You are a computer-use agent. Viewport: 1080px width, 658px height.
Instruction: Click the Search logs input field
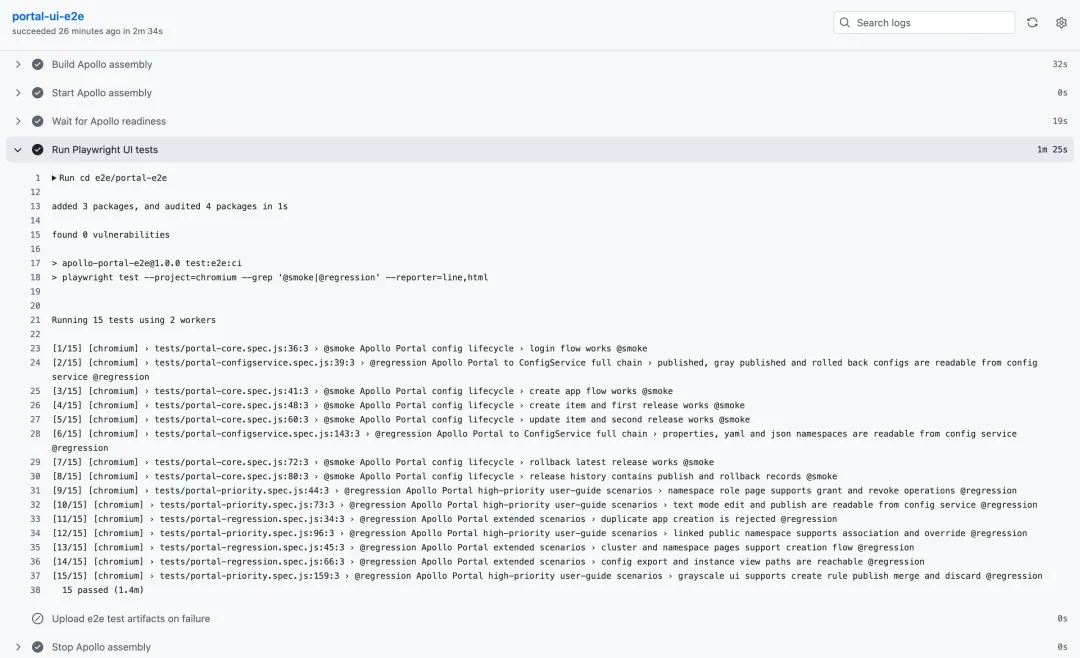(924, 23)
